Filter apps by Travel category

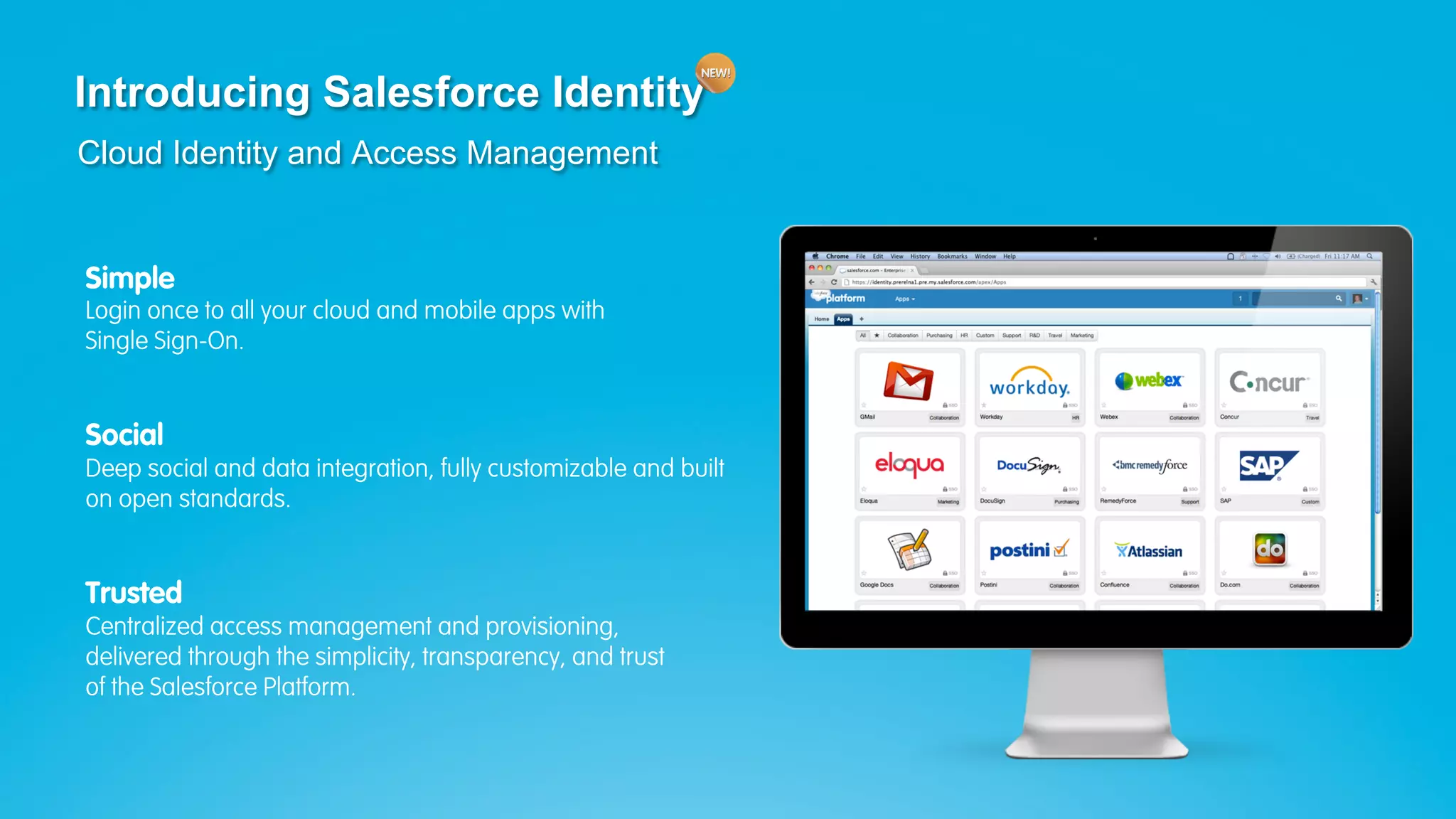pyautogui.click(x=1055, y=336)
